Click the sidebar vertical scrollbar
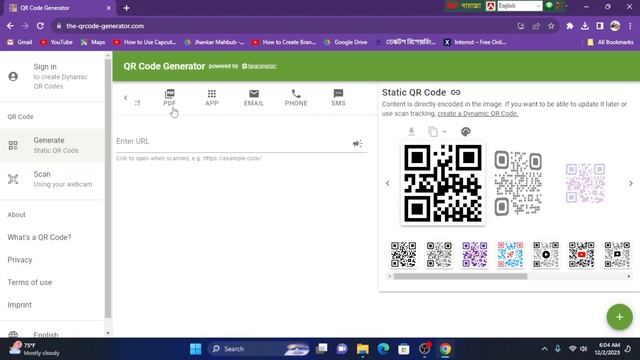 coord(108,188)
